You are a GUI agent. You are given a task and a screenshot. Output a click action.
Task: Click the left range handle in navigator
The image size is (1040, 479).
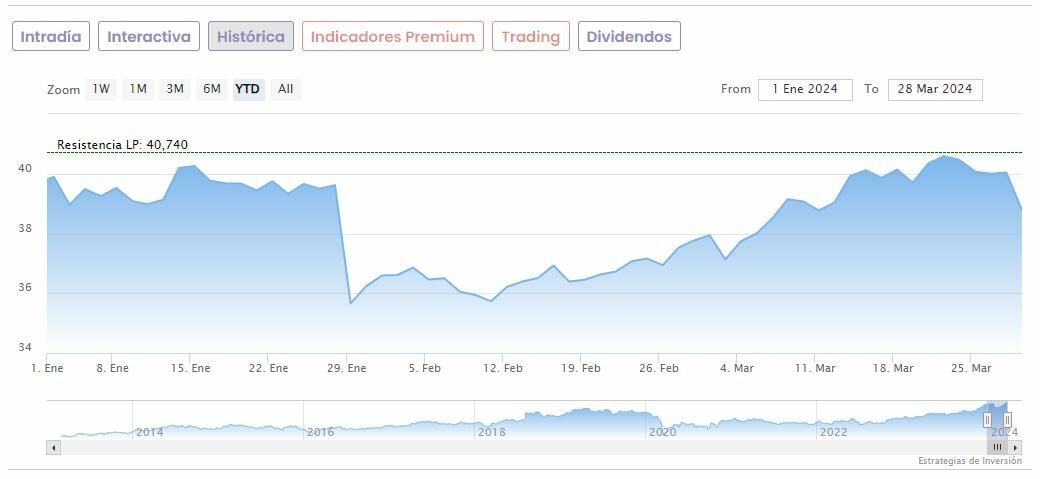[x=987, y=420]
